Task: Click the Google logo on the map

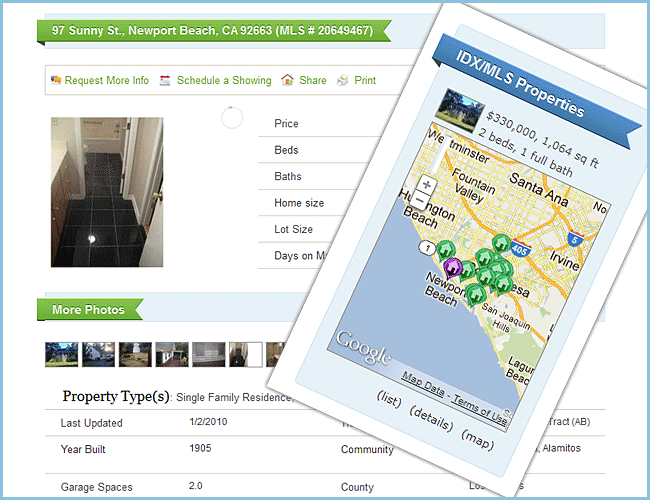Action: coord(364,349)
